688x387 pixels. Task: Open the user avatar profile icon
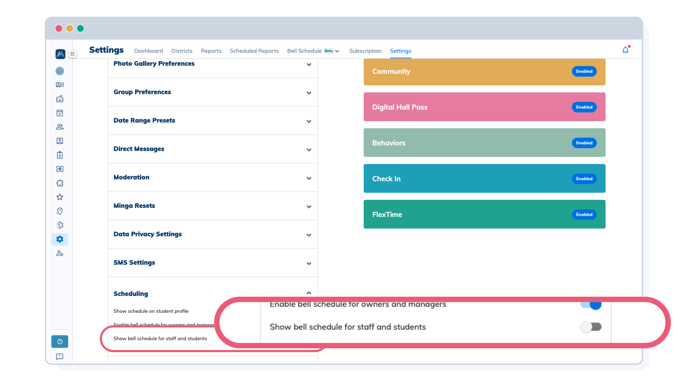(x=60, y=71)
